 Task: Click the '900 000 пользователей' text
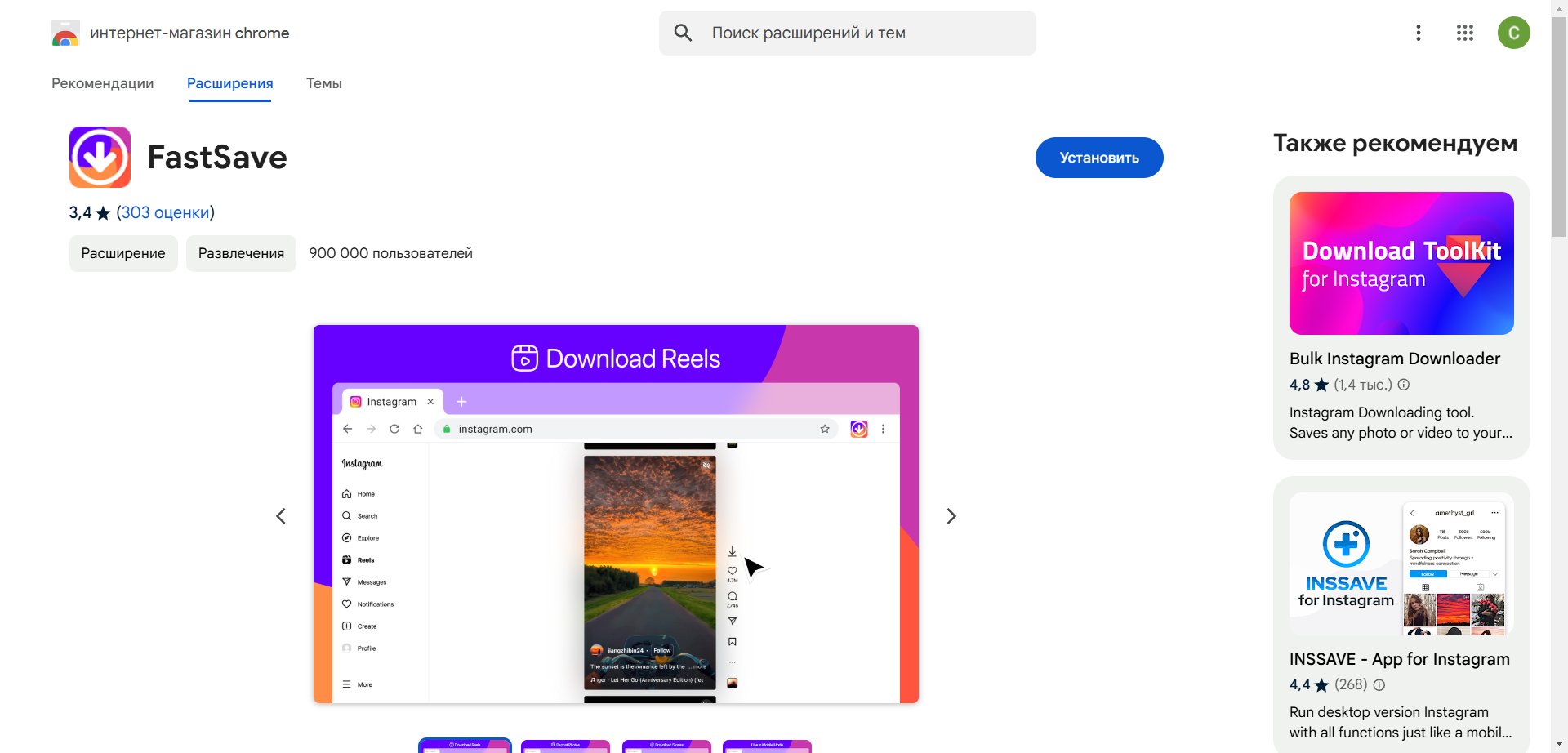[390, 253]
